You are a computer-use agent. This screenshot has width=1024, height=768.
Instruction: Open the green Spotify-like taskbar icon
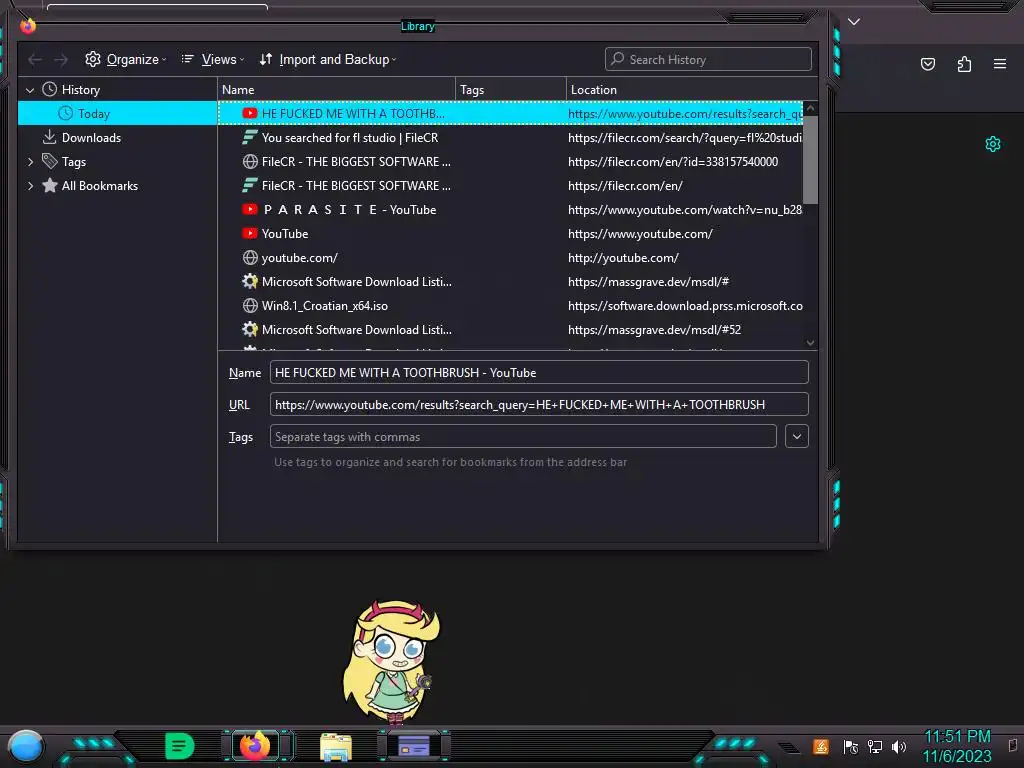click(180, 746)
